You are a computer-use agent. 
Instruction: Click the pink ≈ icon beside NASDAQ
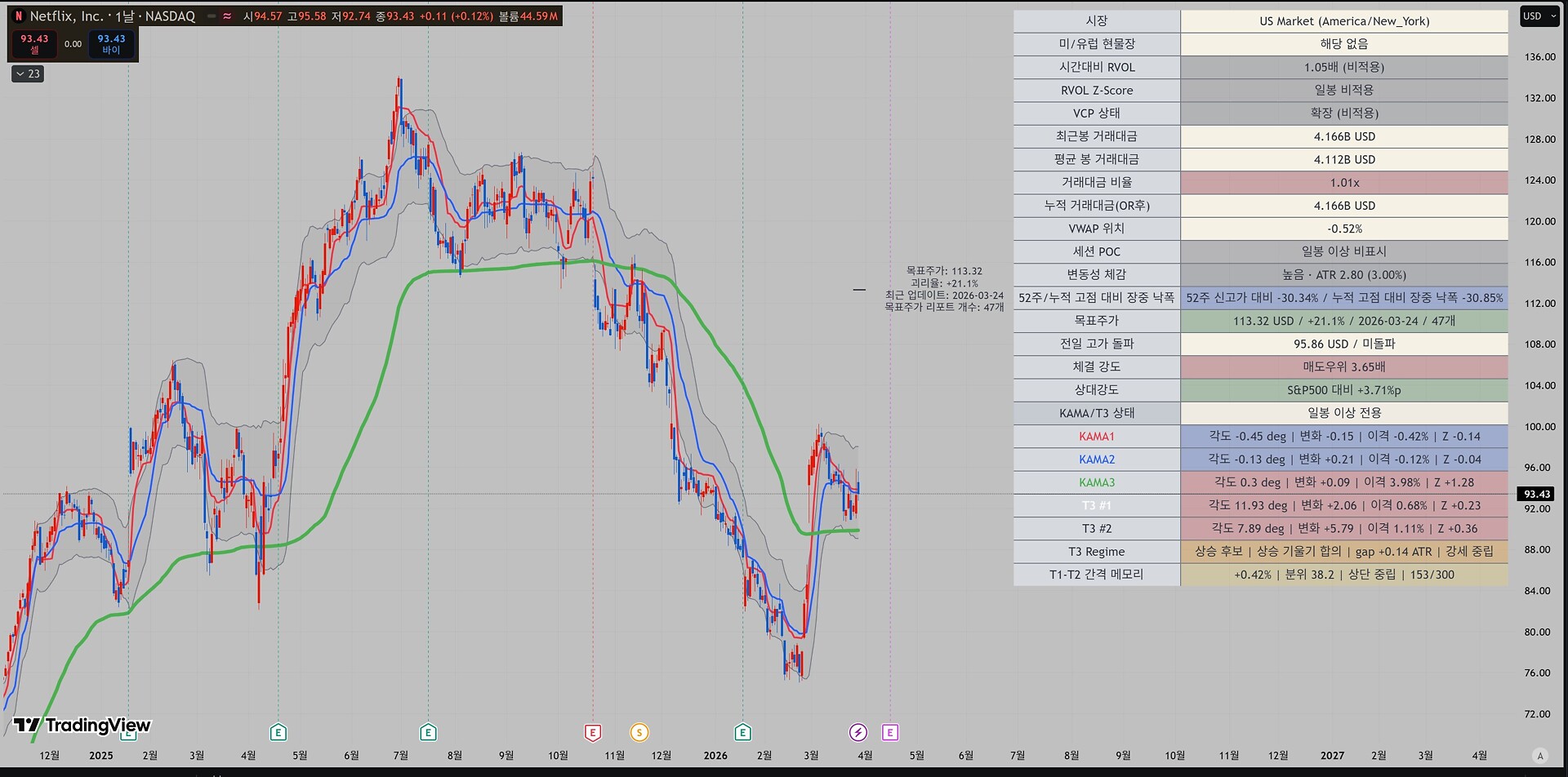click(x=226, y=16)
